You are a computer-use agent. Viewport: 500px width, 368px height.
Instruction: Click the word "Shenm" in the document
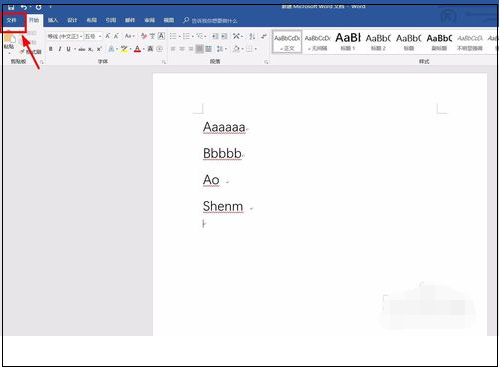[223, 206]
